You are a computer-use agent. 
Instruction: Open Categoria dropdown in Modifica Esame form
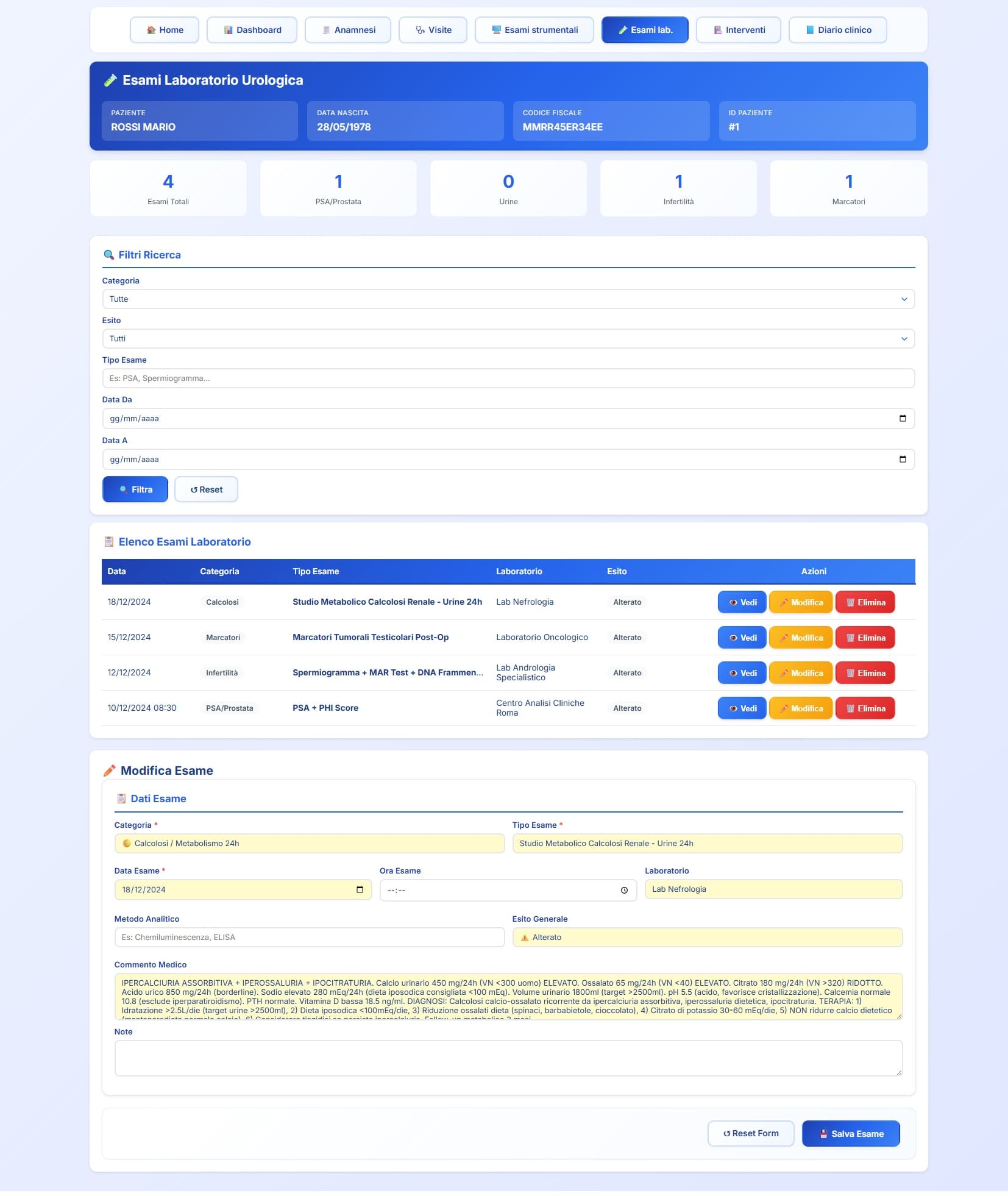click(309, 843)
